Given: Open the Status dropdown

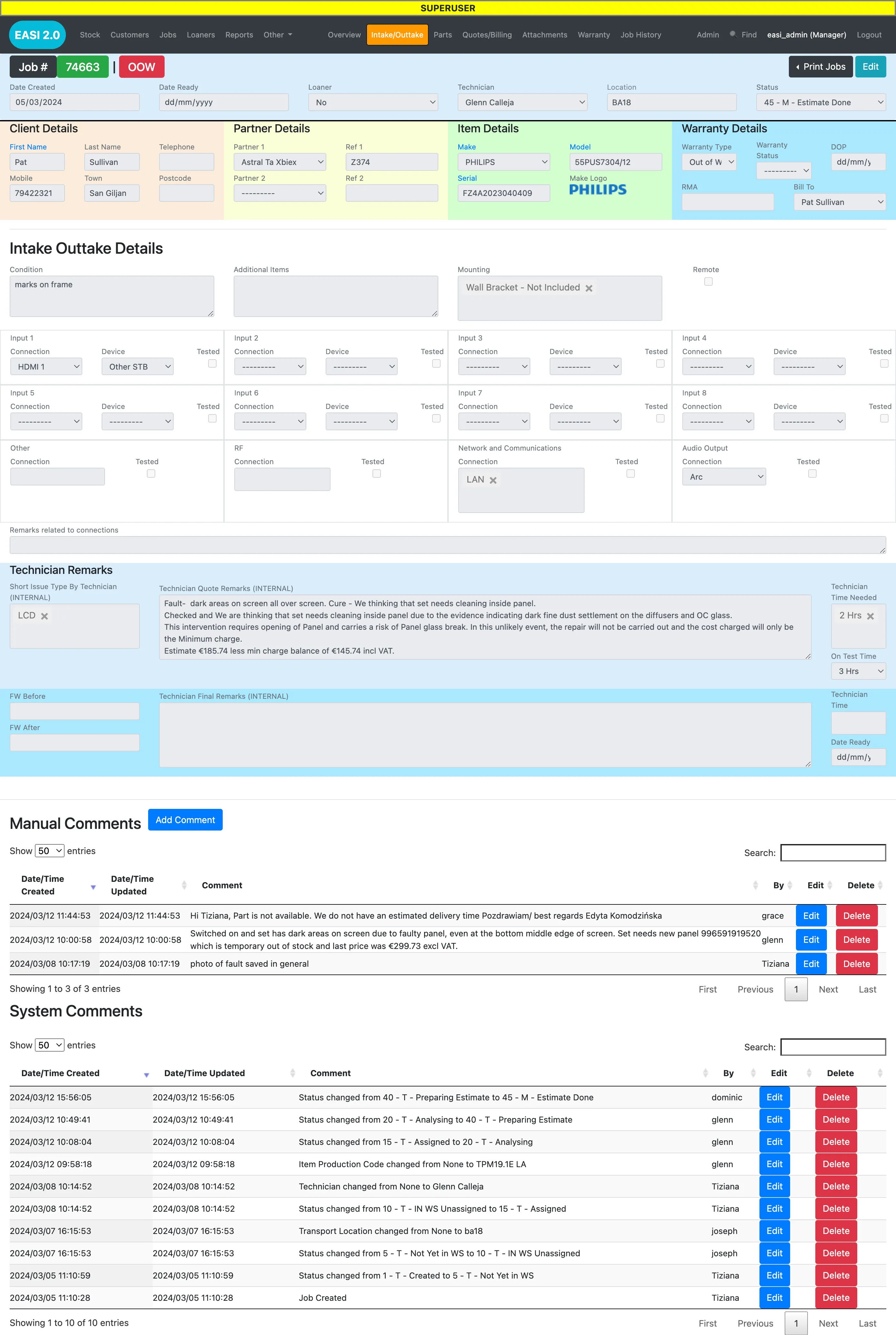Looking at the screenshot, I should pyautogui.click(x=821, y=102).
